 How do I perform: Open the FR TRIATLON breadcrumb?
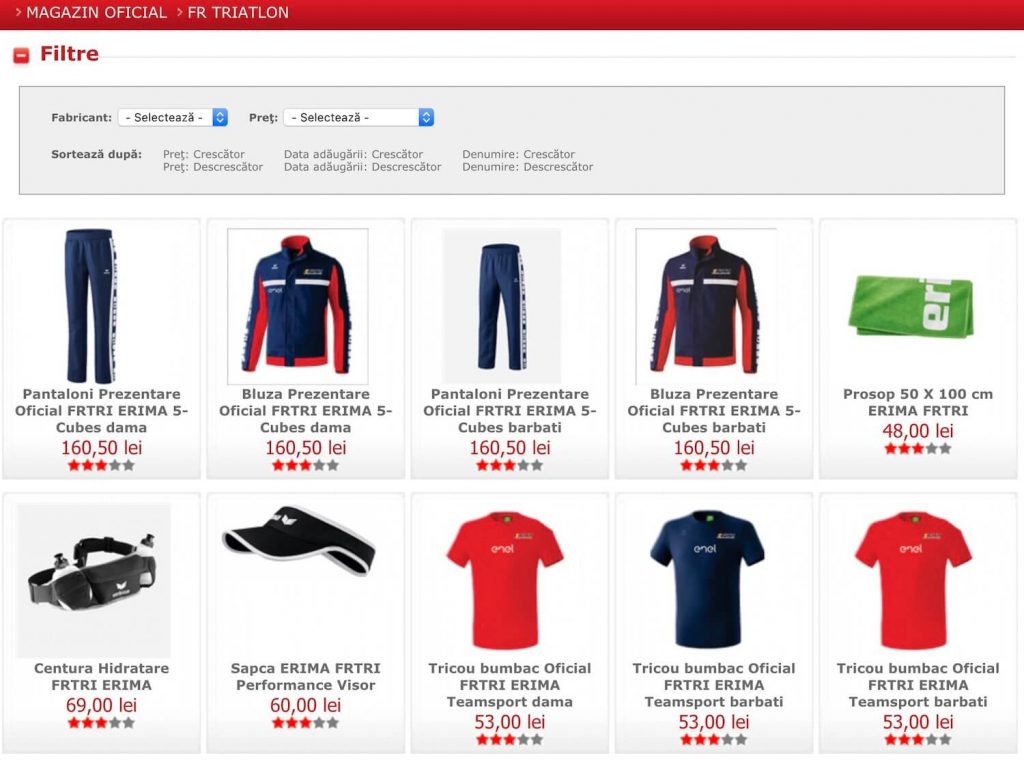point(238,13)
